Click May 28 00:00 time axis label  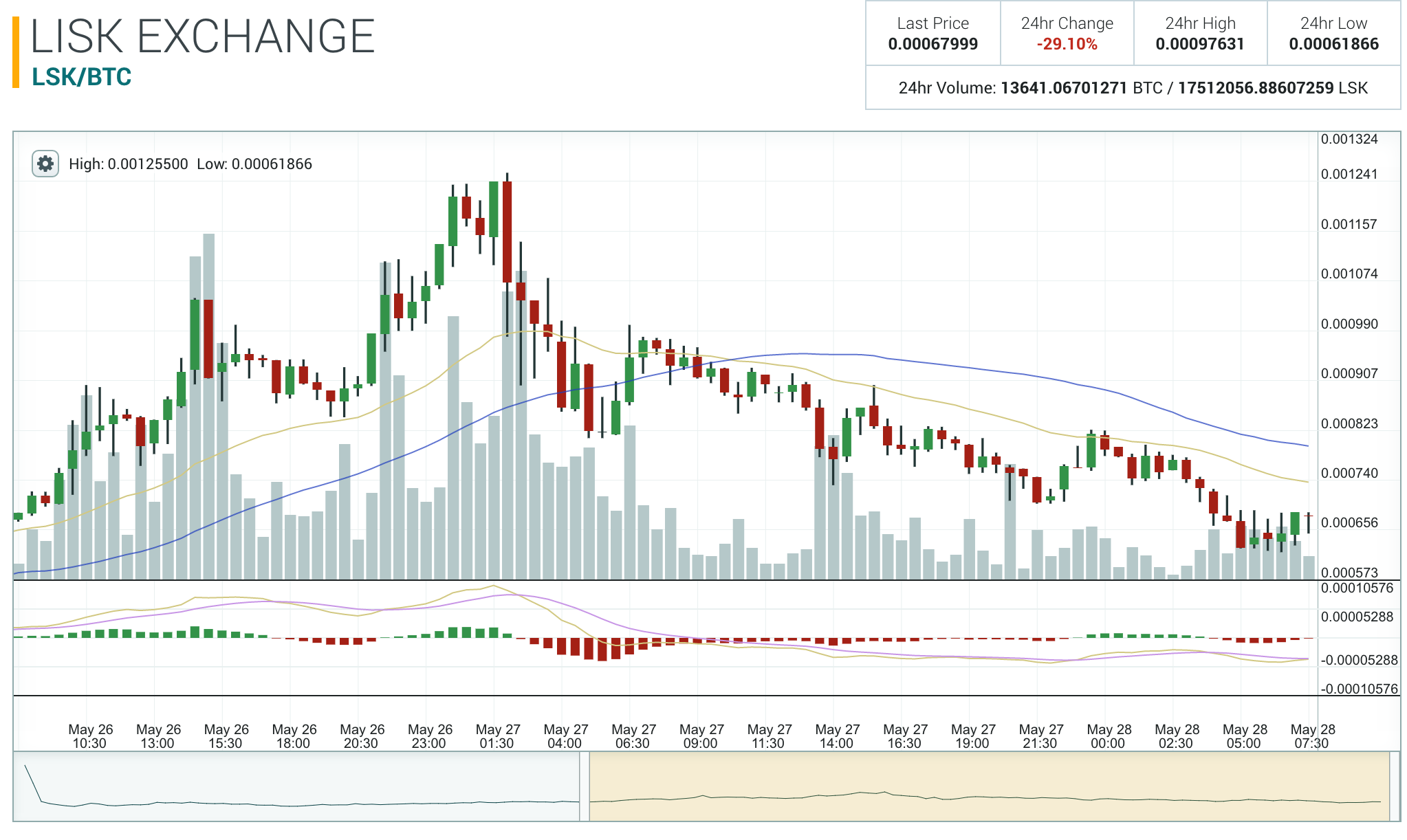coord(1109,736)
